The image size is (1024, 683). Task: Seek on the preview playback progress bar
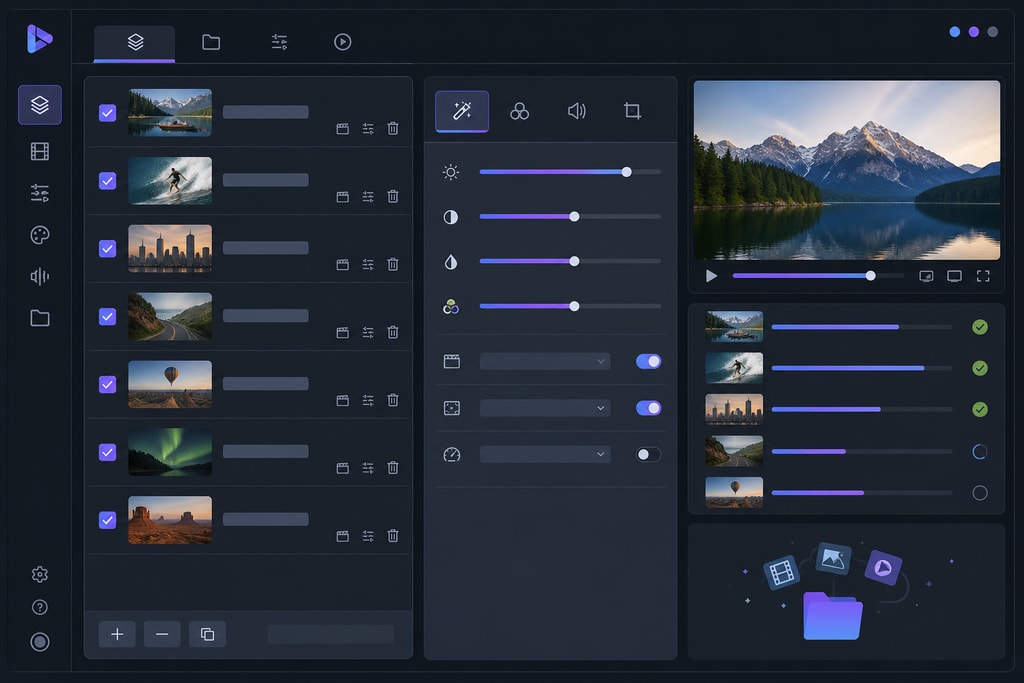[818, 276]
